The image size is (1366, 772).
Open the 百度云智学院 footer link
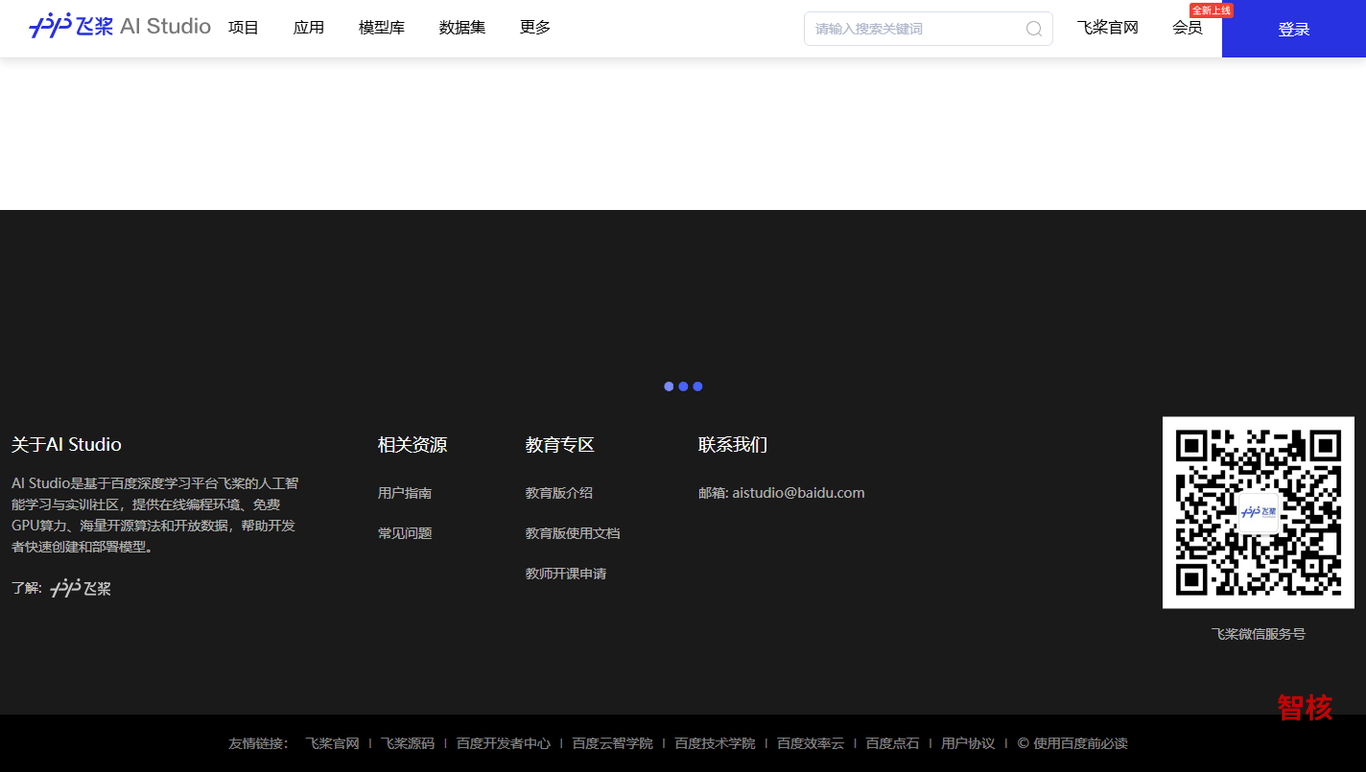point(612,744)
